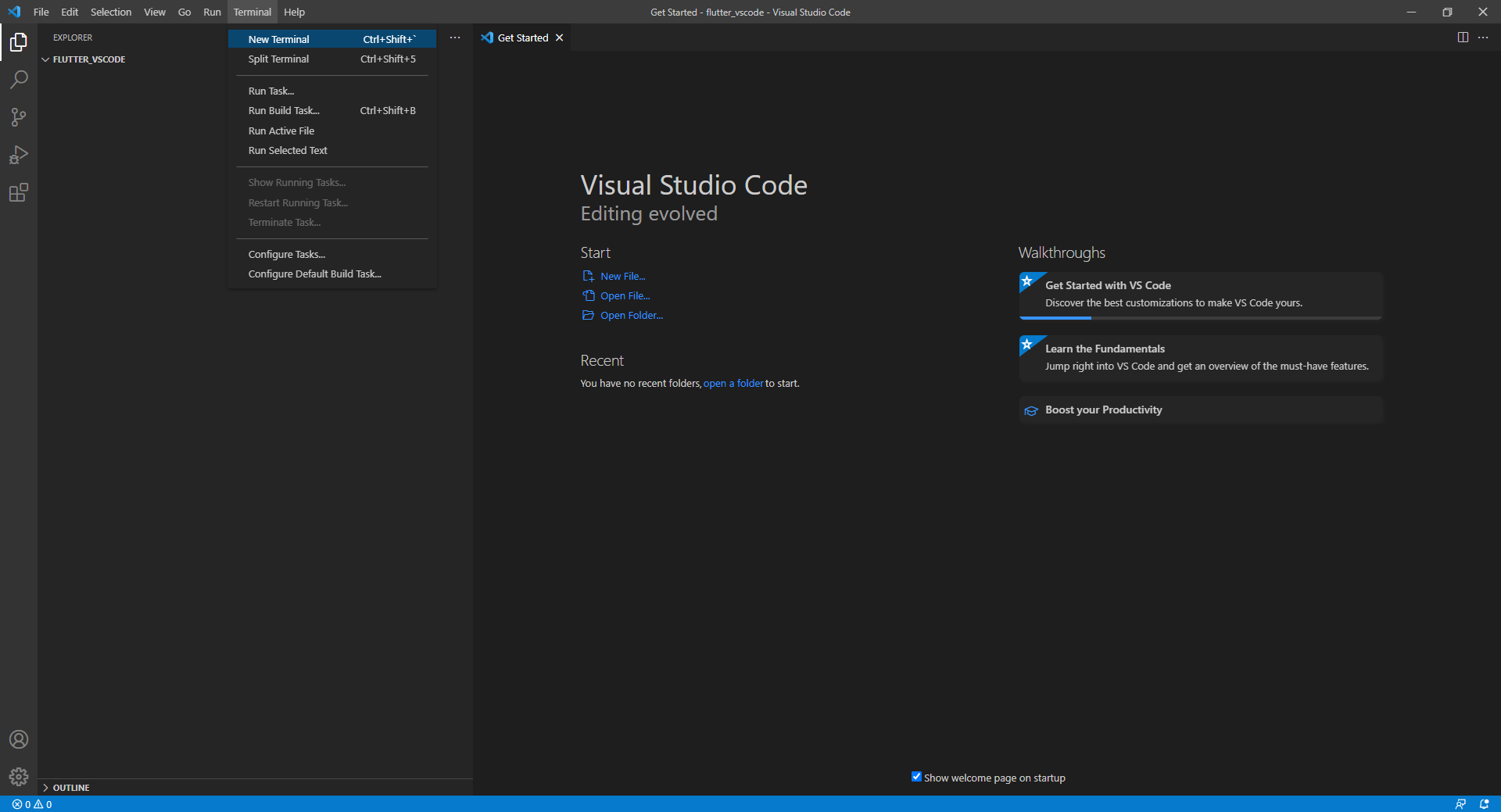Screen dimensions: 1501x812
Task: Open the Help menu
Action: (294, 12)
